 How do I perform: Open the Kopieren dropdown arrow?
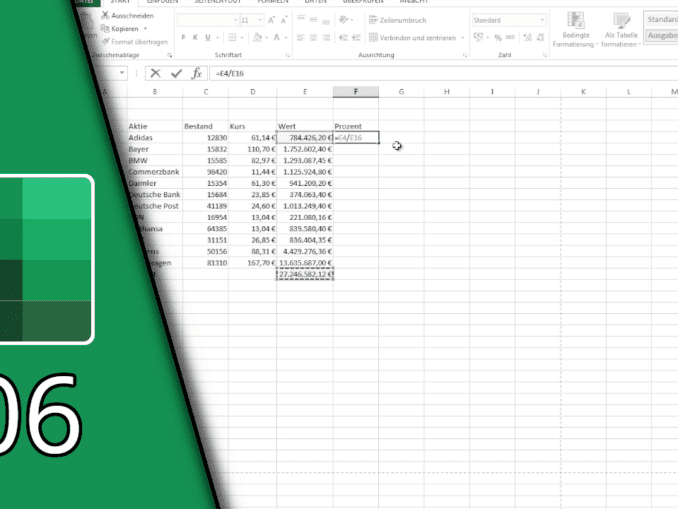click(145, 29)
